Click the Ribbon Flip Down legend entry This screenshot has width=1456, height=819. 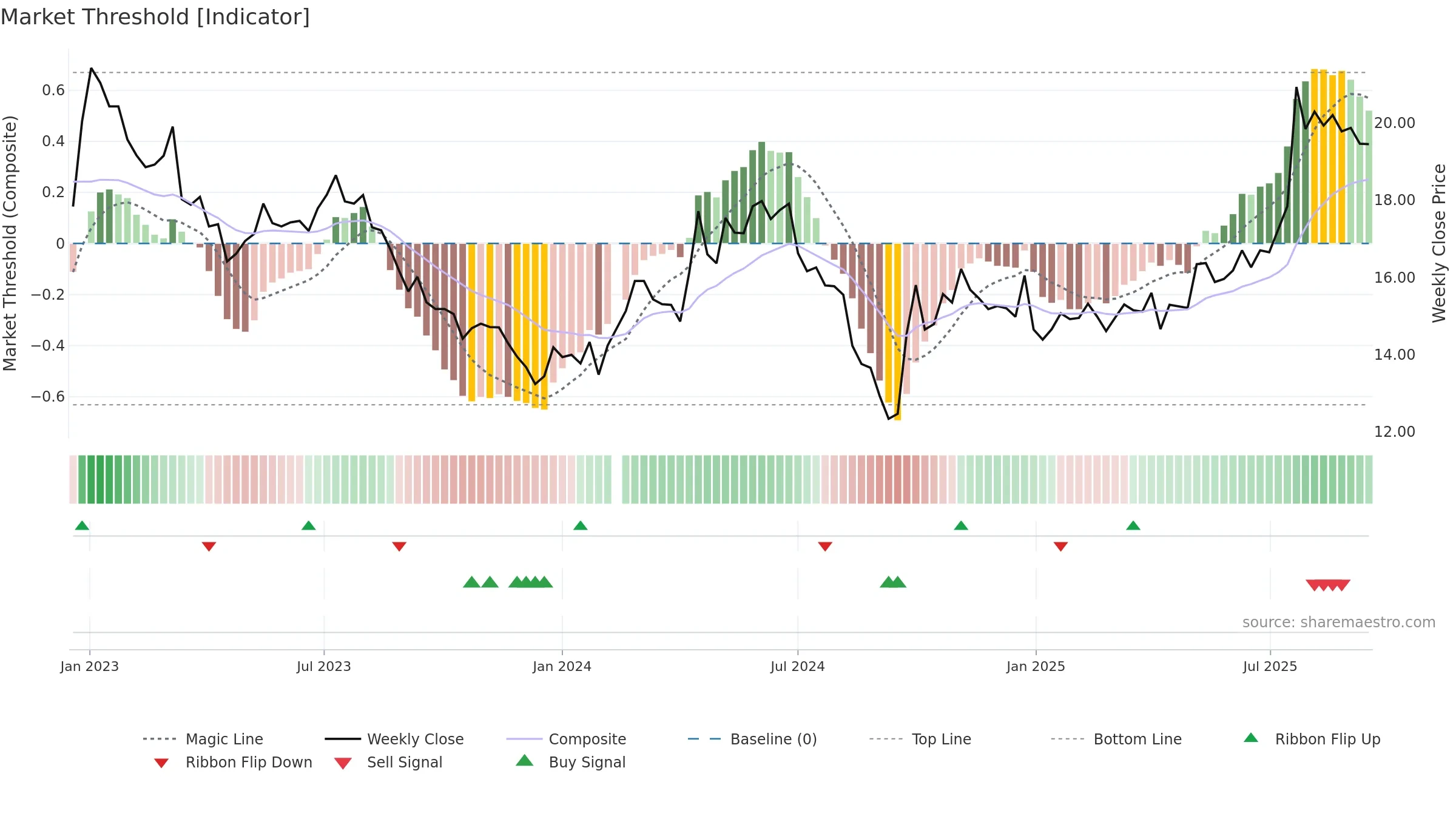[x=233, y=762]
